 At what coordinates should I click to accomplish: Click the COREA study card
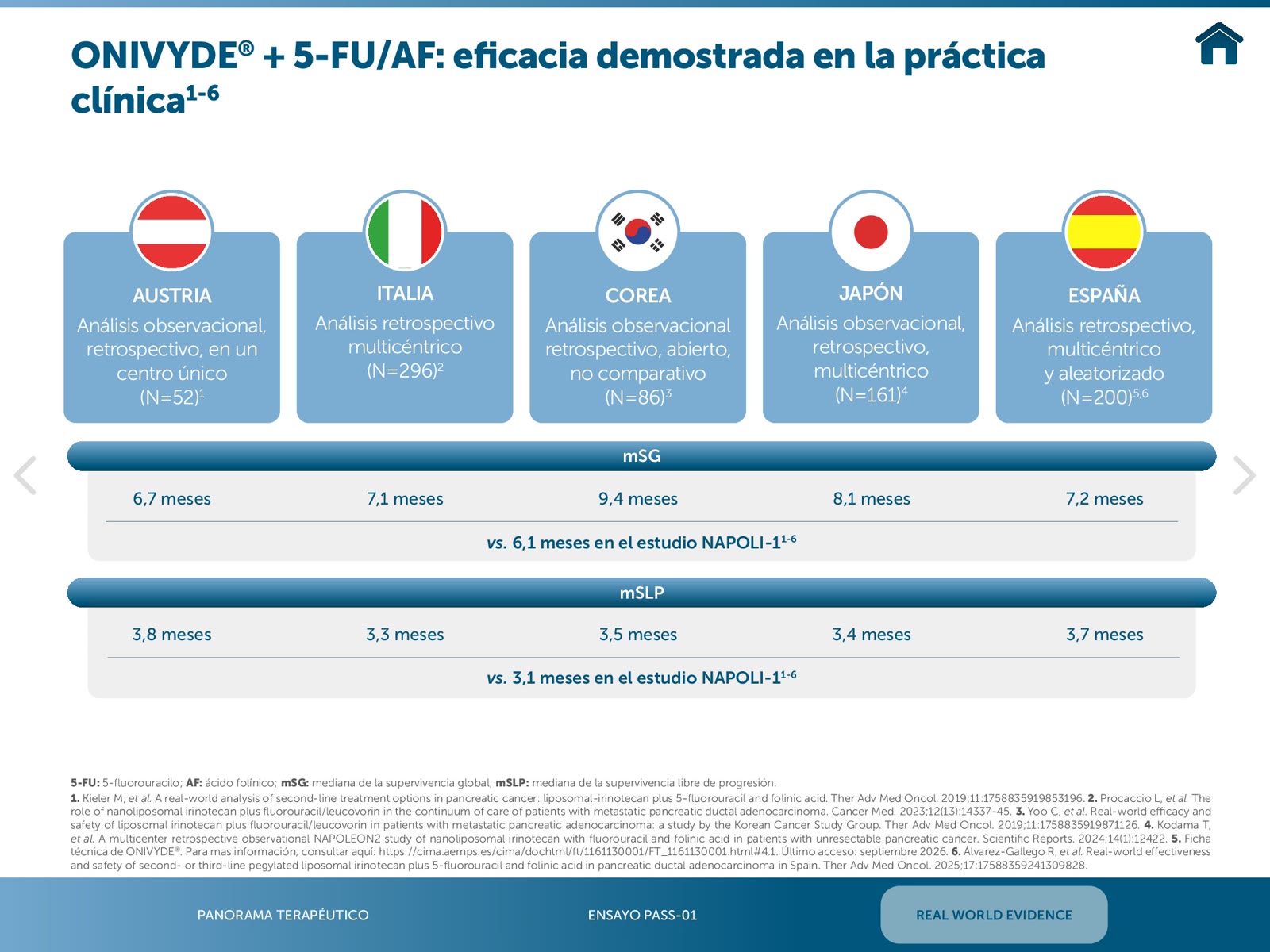(637, 327)
